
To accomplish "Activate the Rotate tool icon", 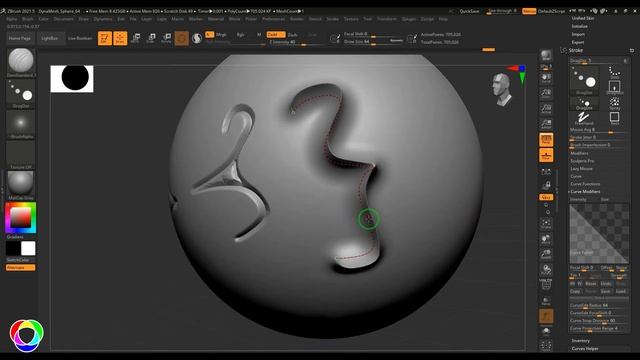I will [166, 38].
